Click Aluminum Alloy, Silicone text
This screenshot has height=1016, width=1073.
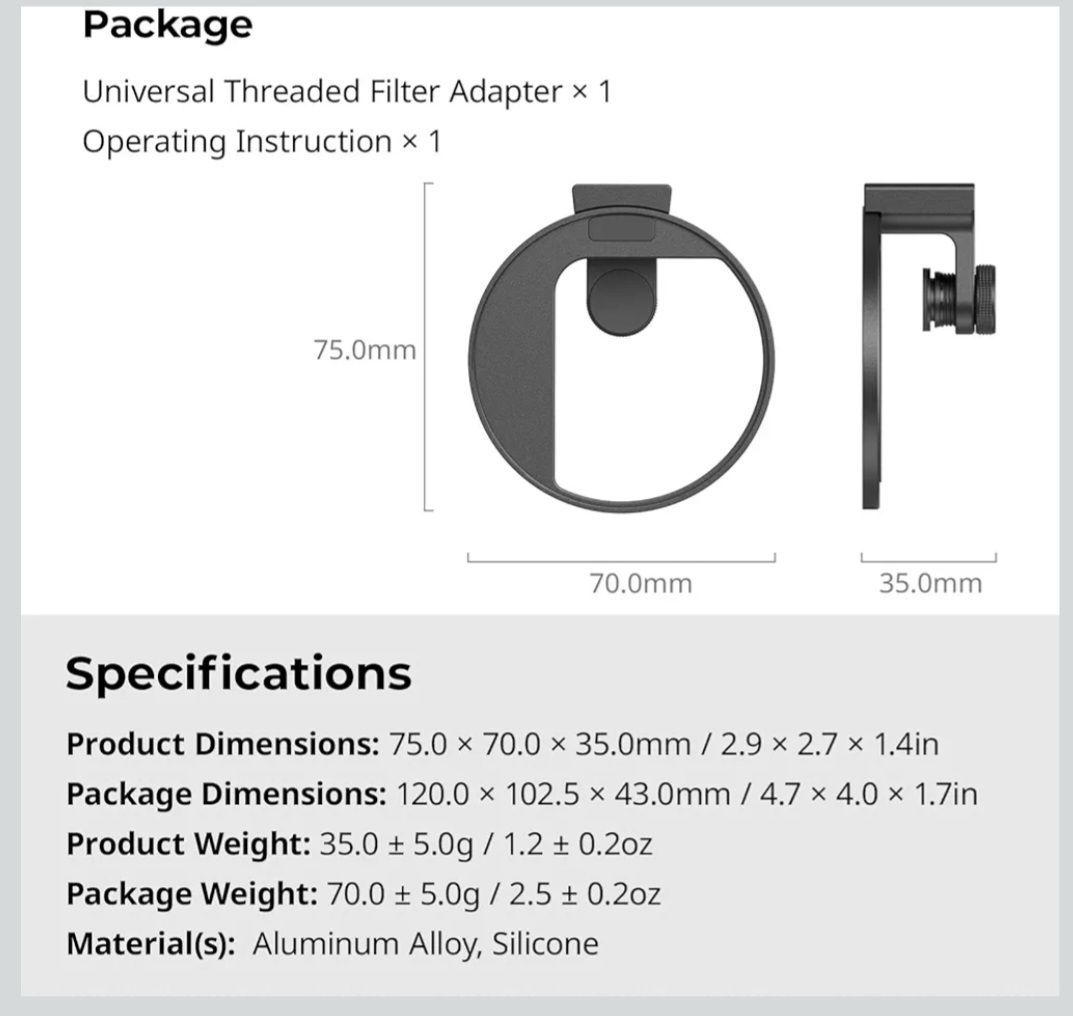[x=426, y=944]
